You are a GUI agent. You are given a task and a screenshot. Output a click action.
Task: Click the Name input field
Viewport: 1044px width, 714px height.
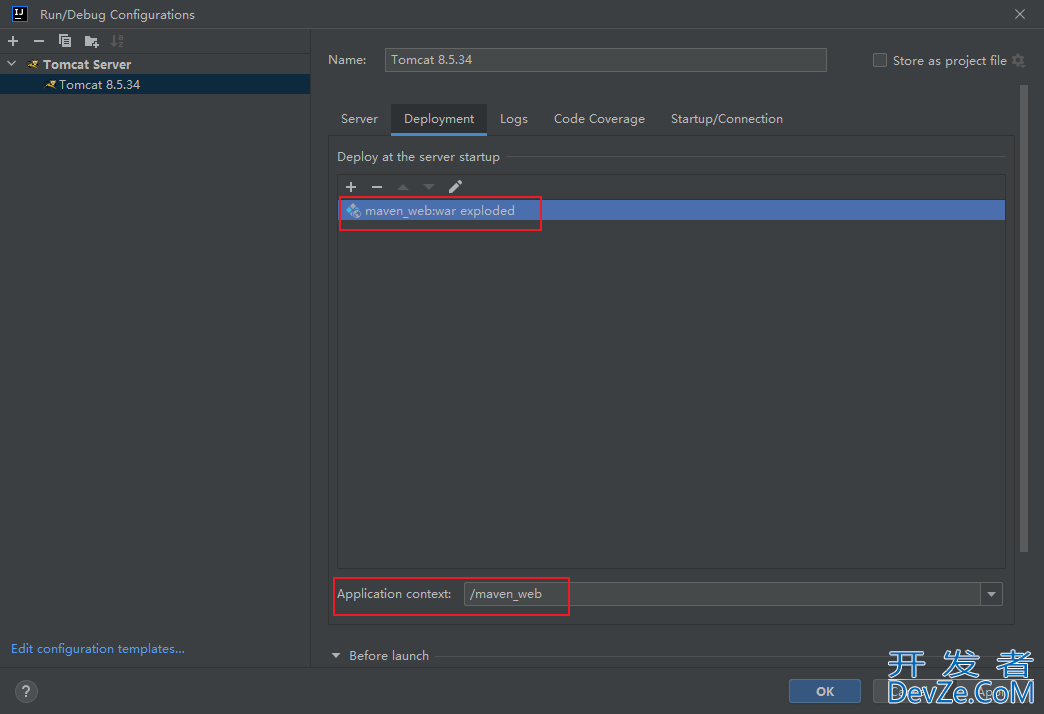(605, 60)
